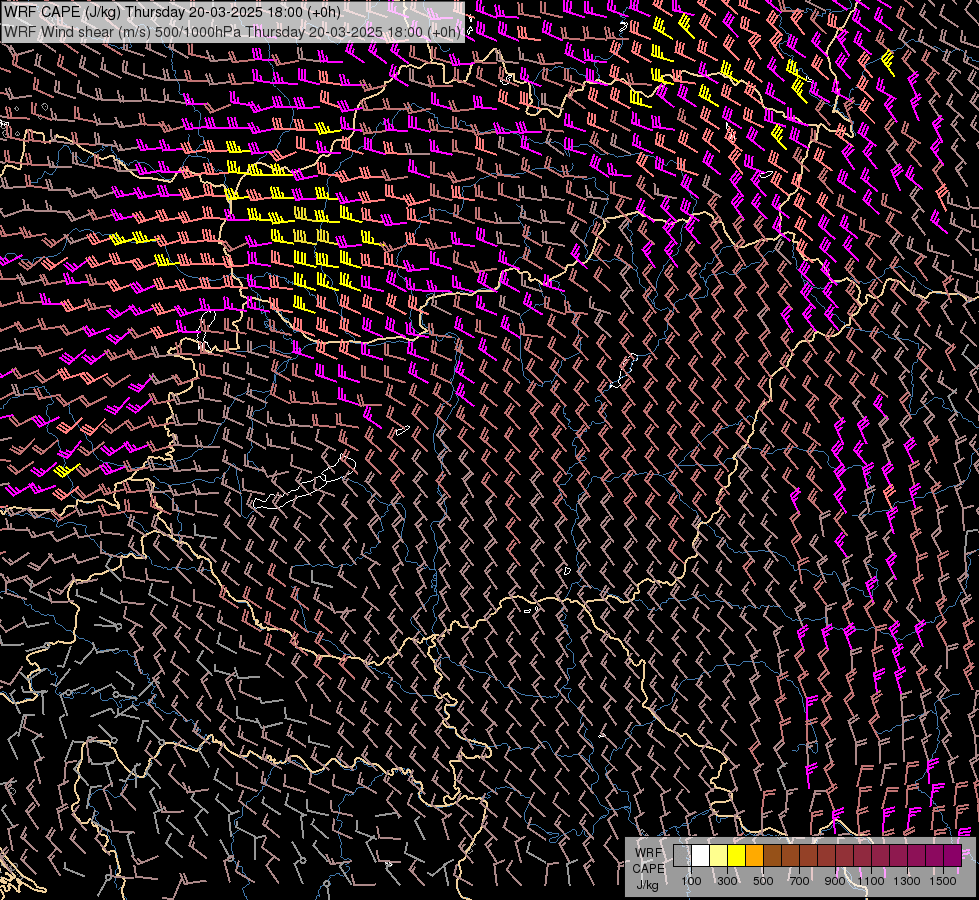This screenshot has width=979, height=900.
Task: Click the 300 legend value label
Action: tap(727, 881)
